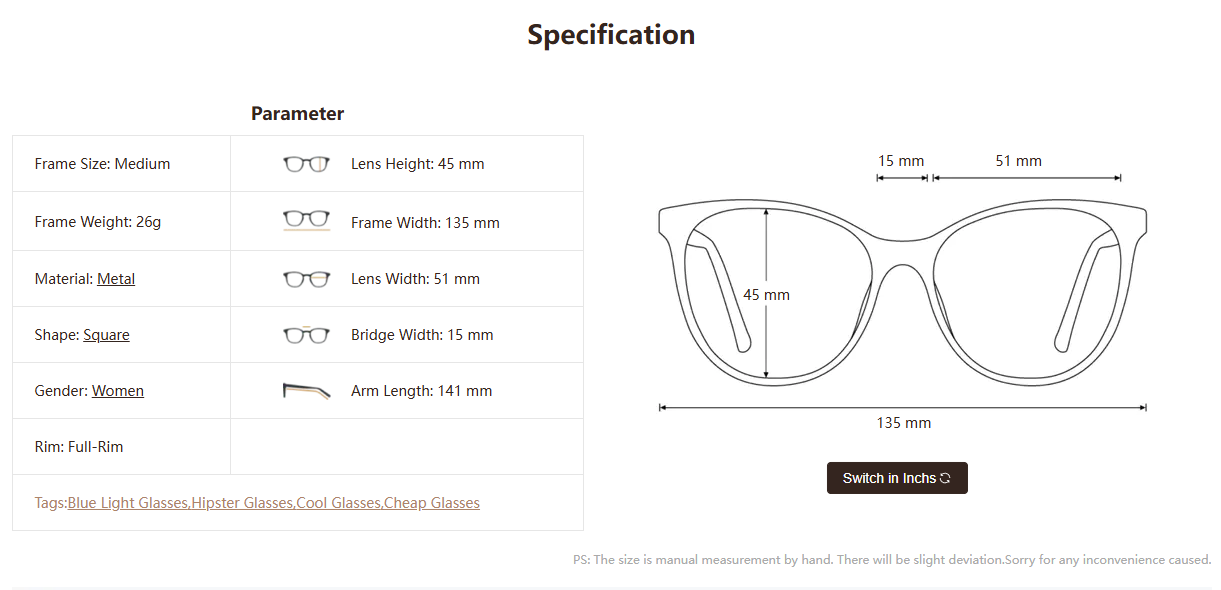Open the Square shape link
This screenshot has width=1221, height=590.
106,335
